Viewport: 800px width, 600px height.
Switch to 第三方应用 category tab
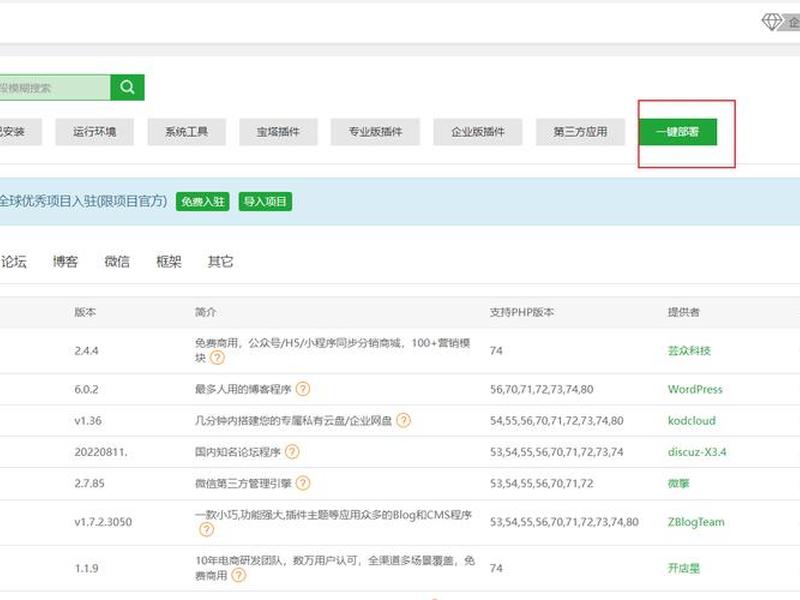(580, 132)
